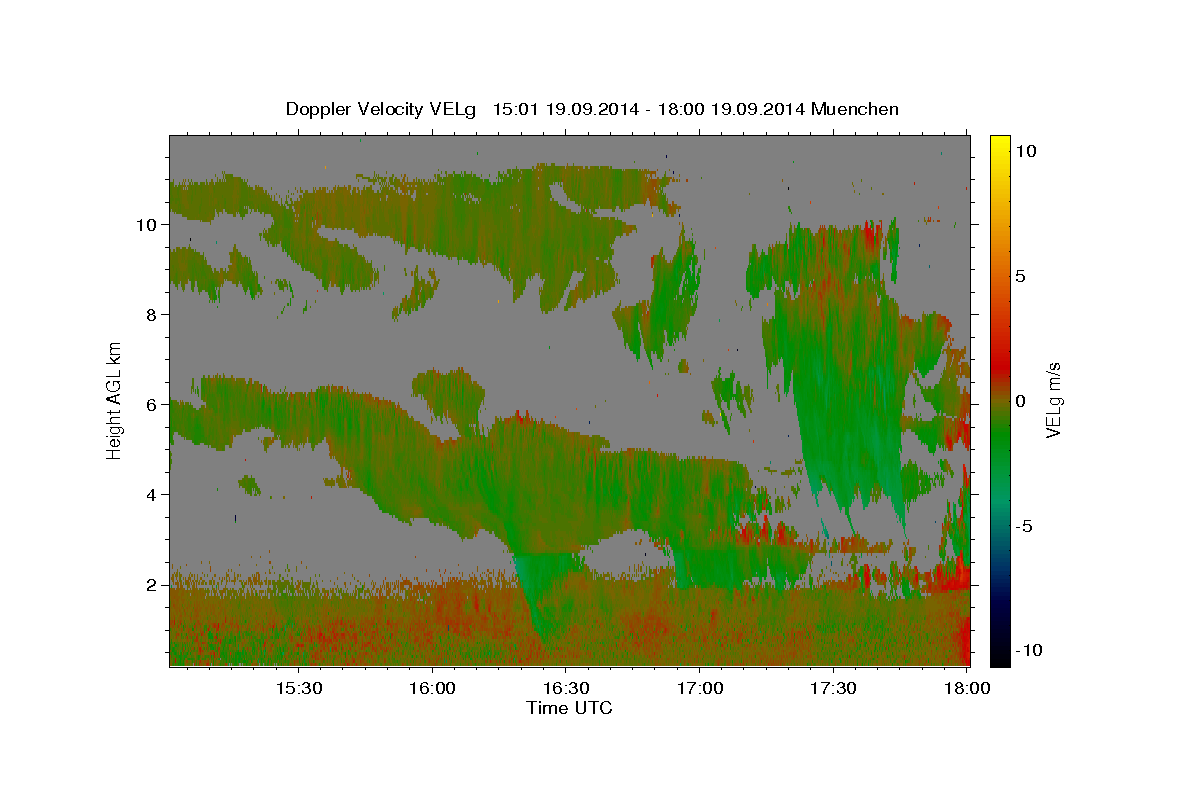
Task: Click the height axis label '10'
Action: coord(146,225)
